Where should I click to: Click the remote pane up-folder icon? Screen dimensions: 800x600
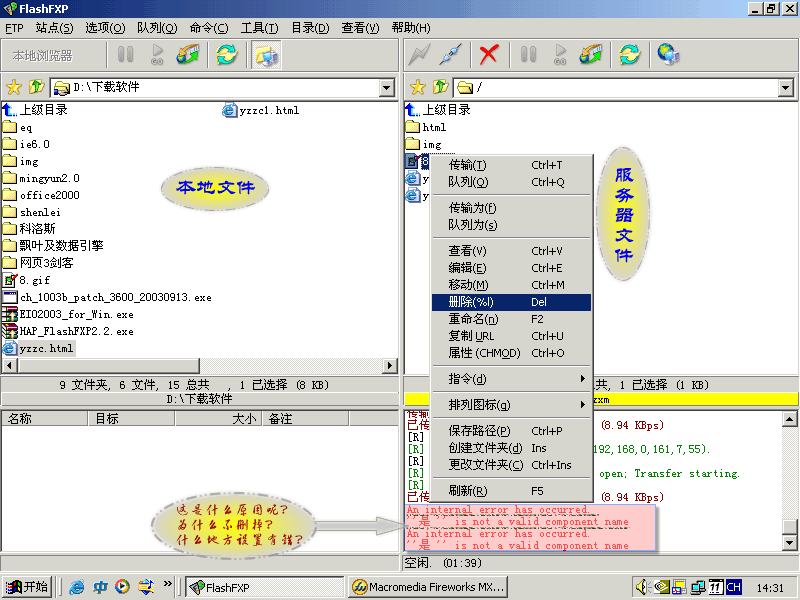440,87
